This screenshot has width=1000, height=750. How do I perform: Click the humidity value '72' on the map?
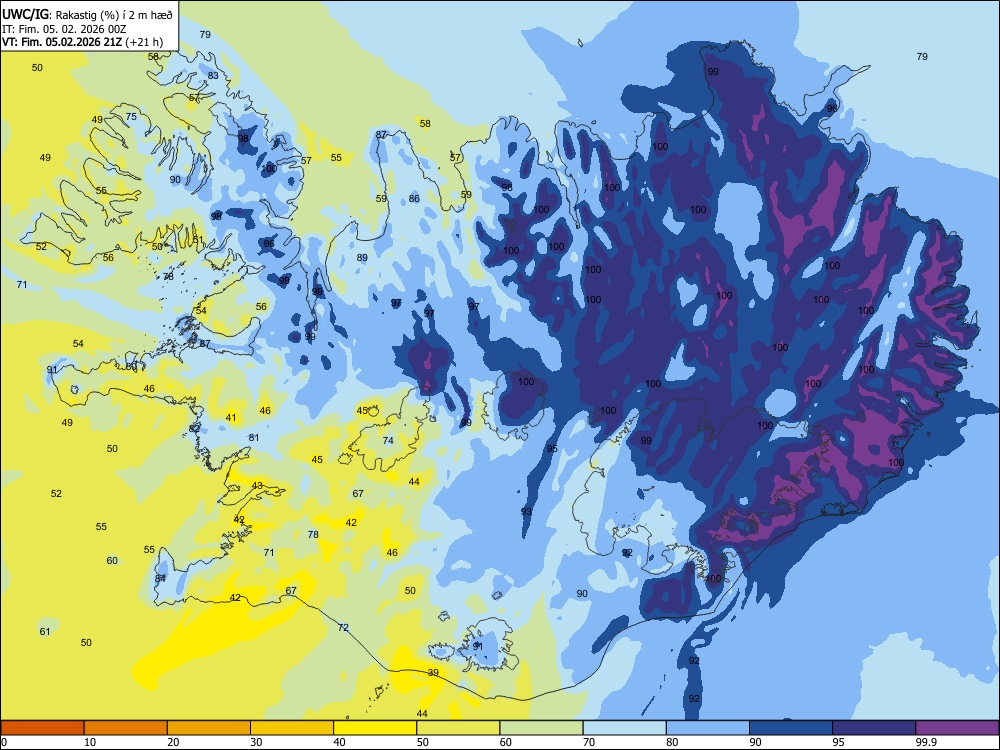(343, 628)
